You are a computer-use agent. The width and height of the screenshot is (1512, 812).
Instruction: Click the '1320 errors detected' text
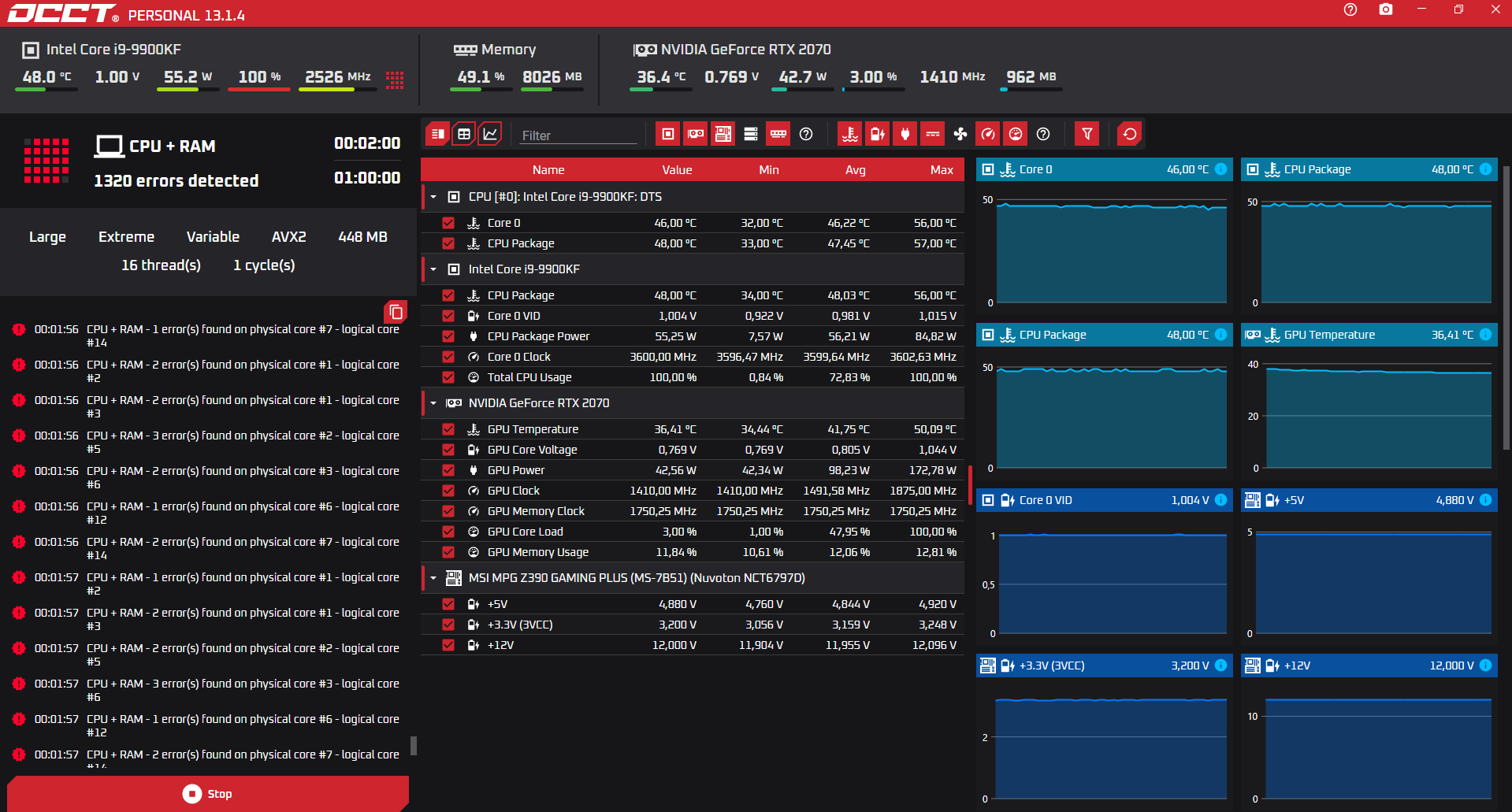pyautogui.click(x=176, y=181)
